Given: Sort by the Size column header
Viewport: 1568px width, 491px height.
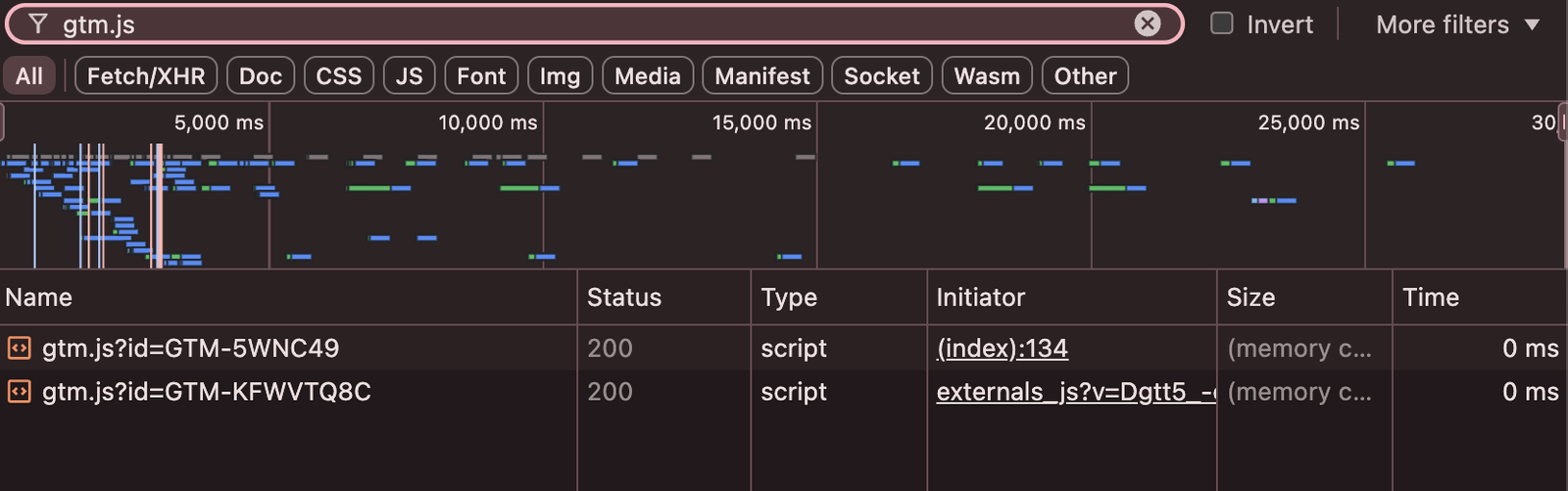Looking at the screenshot, I should tap(1250, 298).
